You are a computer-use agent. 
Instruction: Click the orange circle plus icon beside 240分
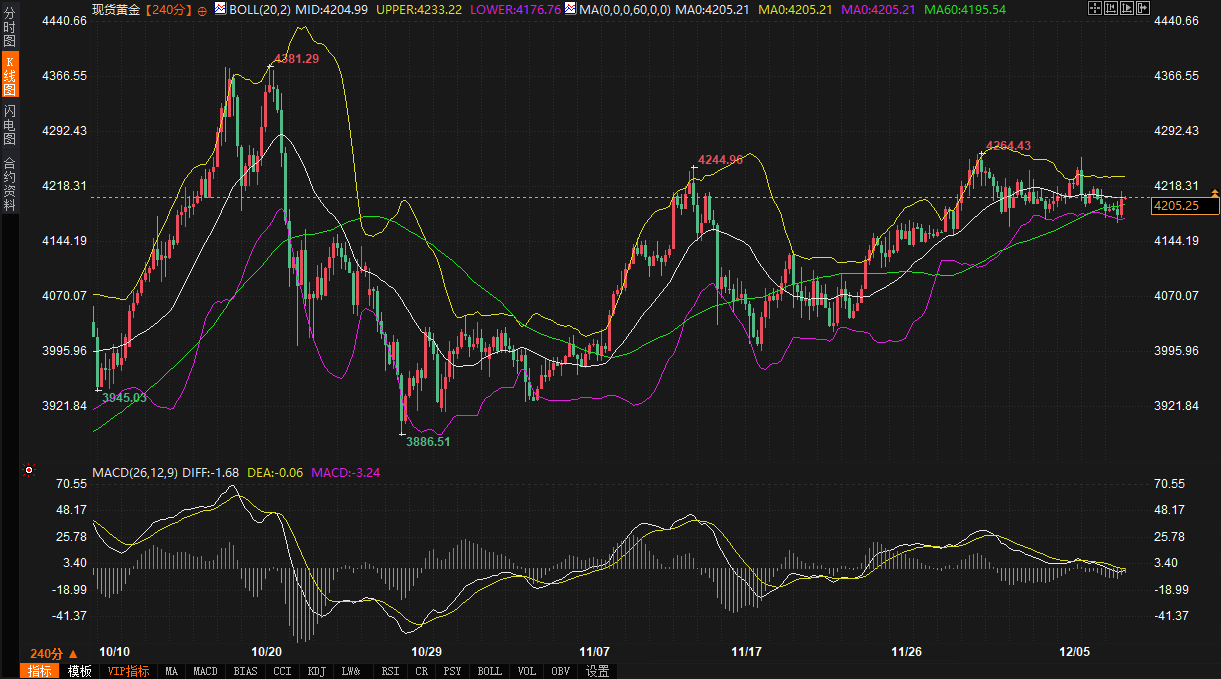coord(202,10)
